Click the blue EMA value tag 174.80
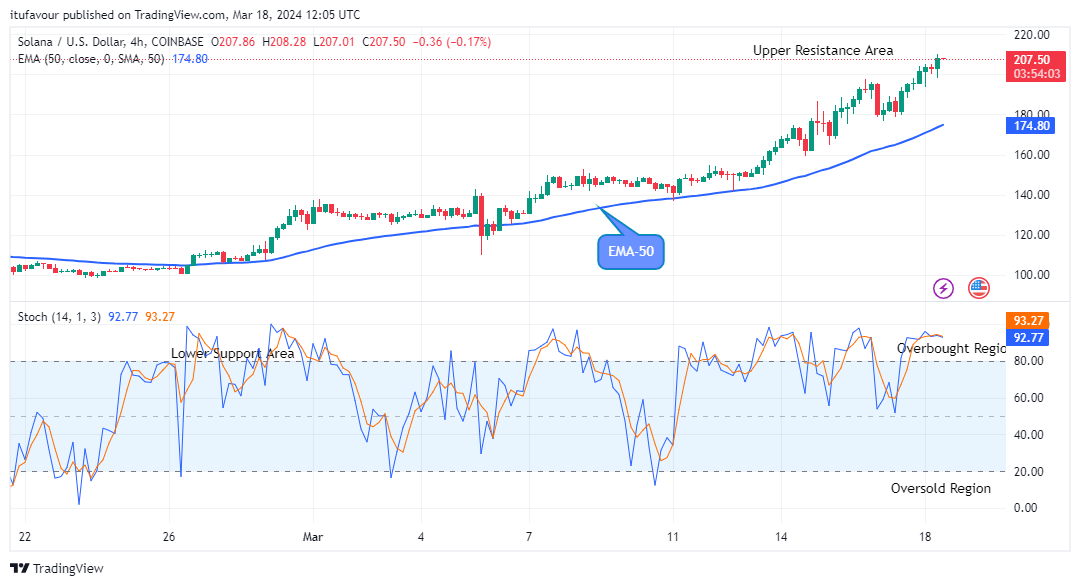 coord(1030,126)
